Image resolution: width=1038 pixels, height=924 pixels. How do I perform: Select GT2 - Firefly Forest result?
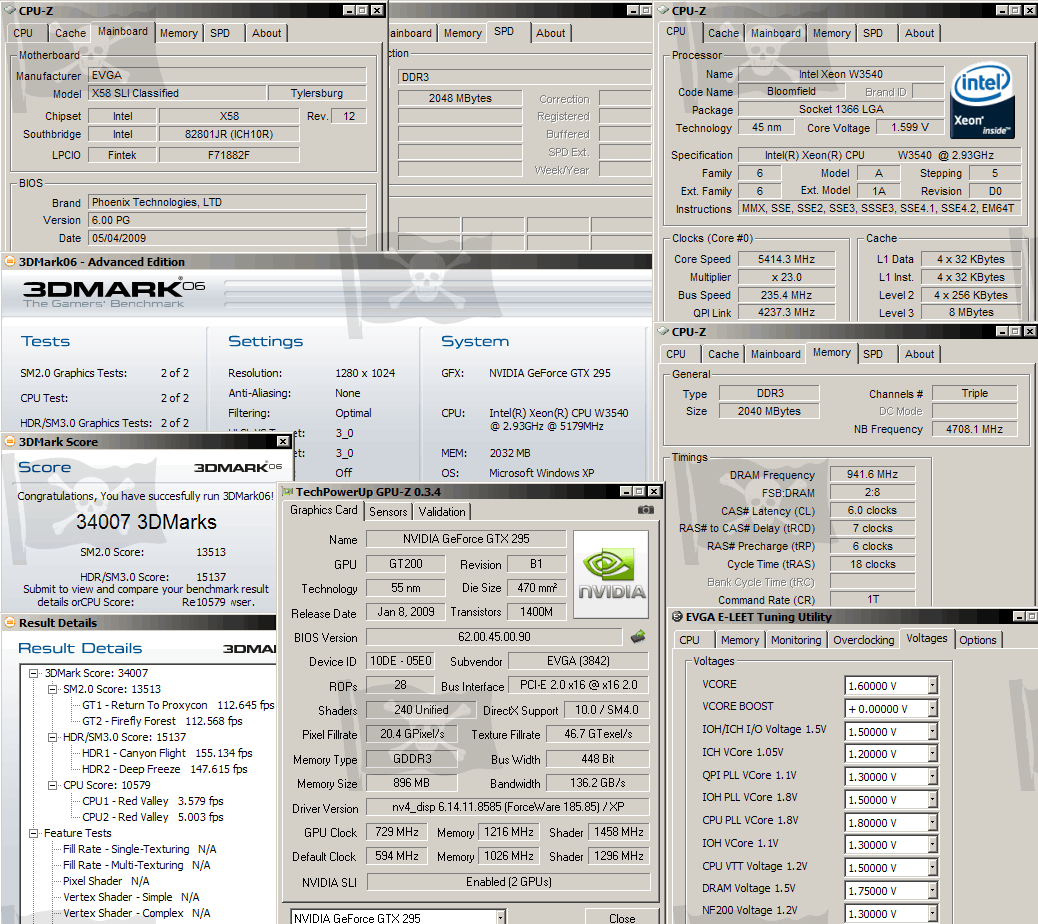[162, 721]
